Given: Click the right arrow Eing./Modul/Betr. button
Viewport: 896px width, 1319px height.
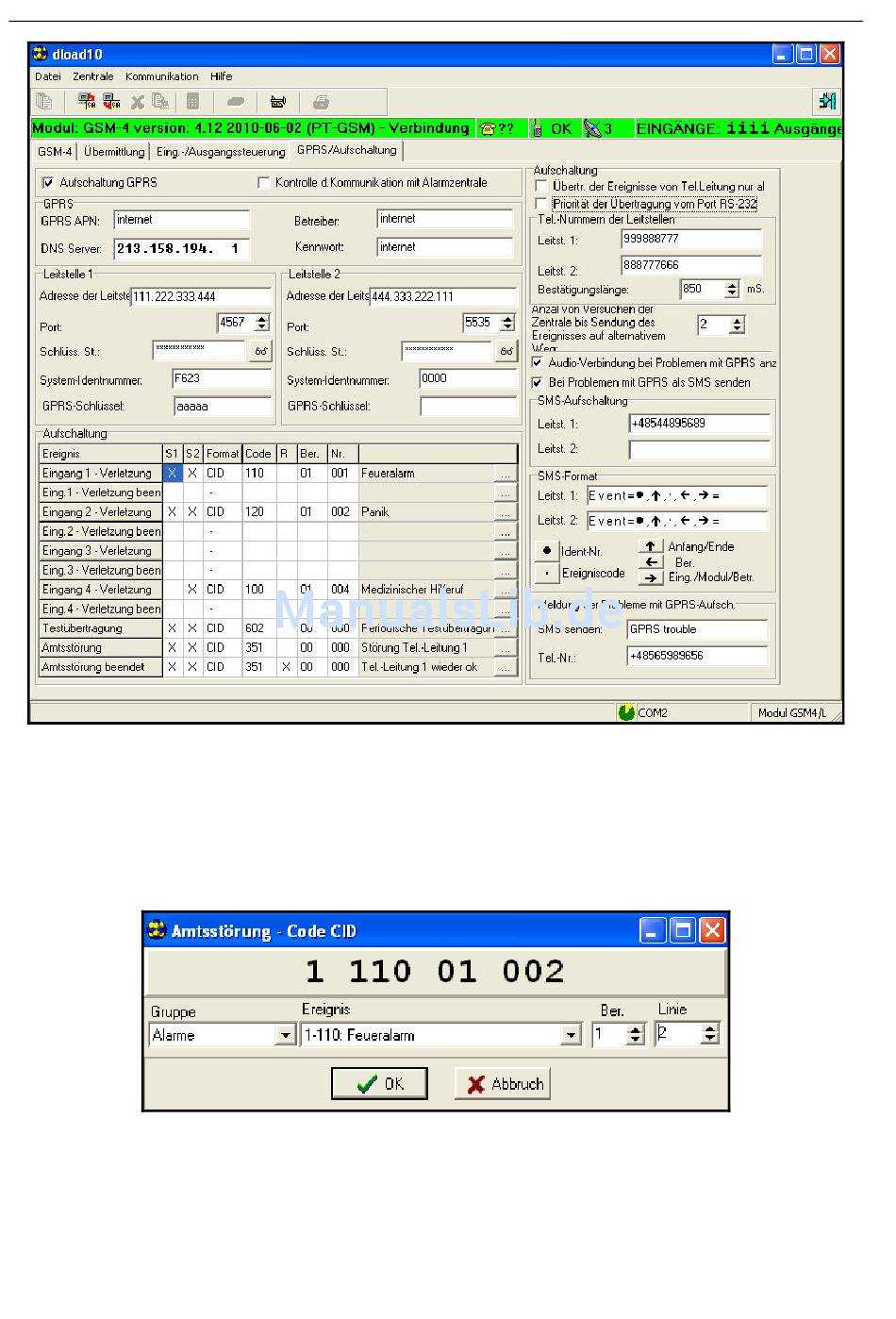Looking at the screenshot, I should 651,577.
